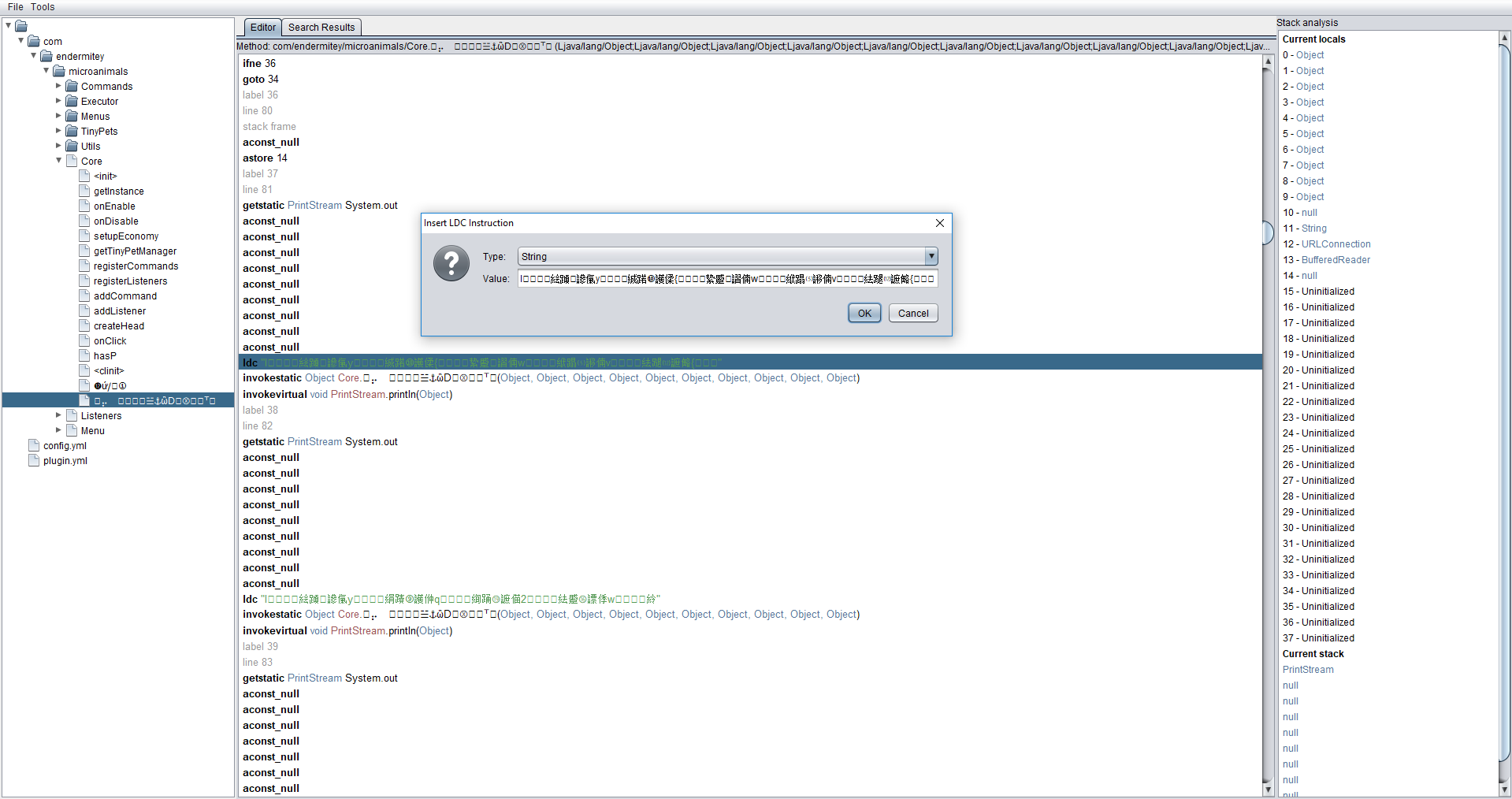
Task: Click the setupEconomy method file icon
Action: click(x=84, y=236)
